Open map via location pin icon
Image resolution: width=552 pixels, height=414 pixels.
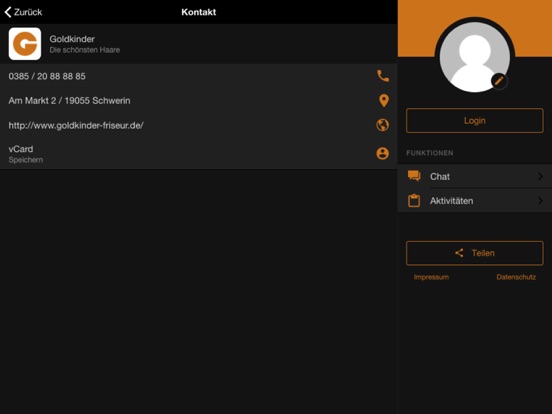tap(384, 101)
